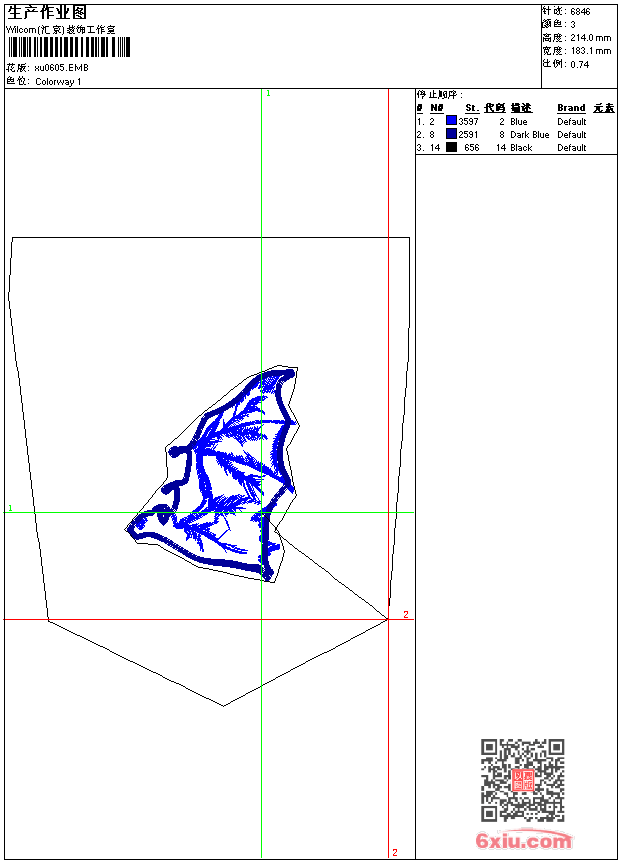Click the QR code in the lower right
The width and height of the screenshot is (620, 860).
[523, 780]
